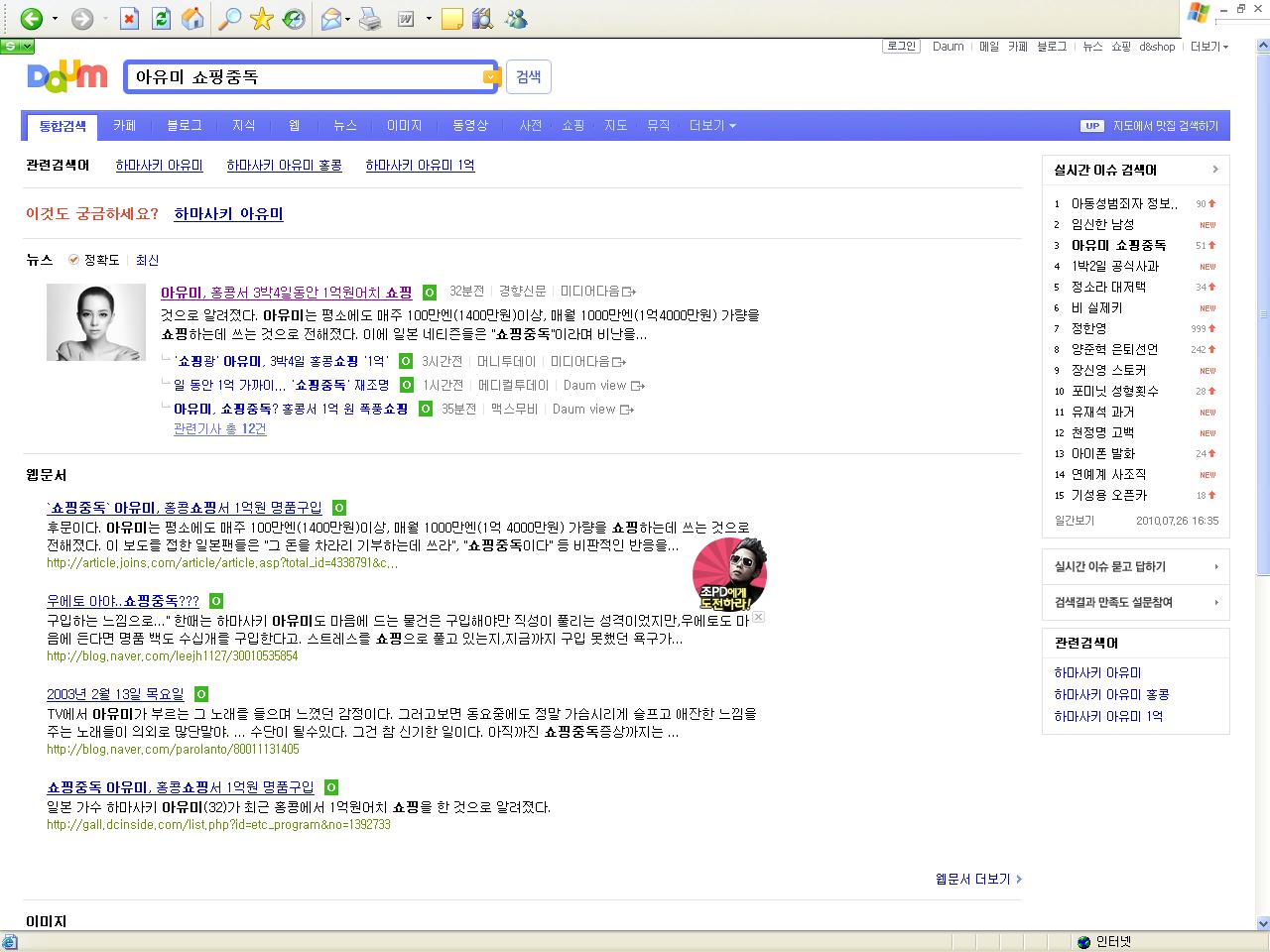The image size is (1270, 952).
Task: Expand the 실시간 이슈 검색어 chevron
Action: point(1214,170)
